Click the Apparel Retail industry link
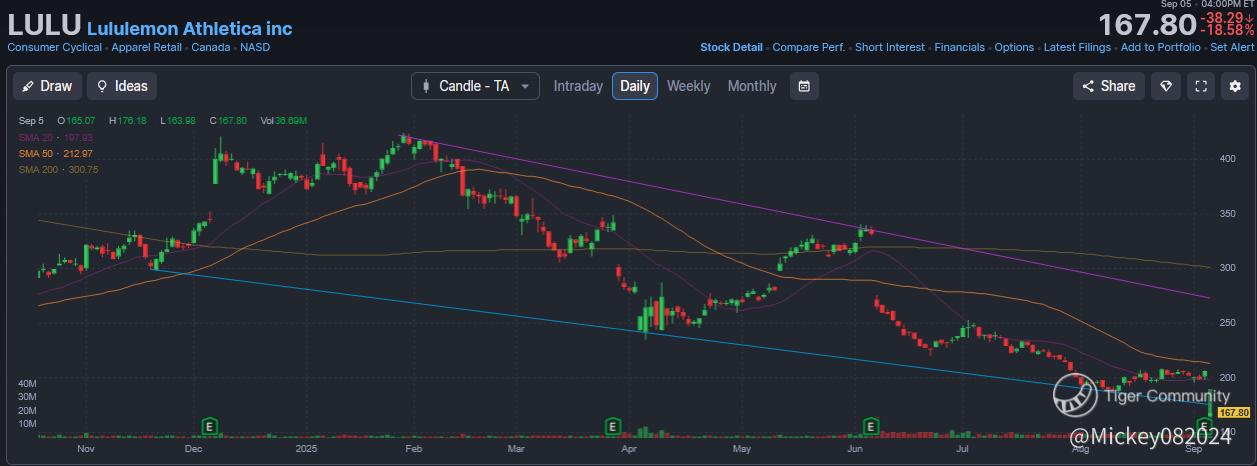The image size is (1257, 466). [x=148, y=47]
